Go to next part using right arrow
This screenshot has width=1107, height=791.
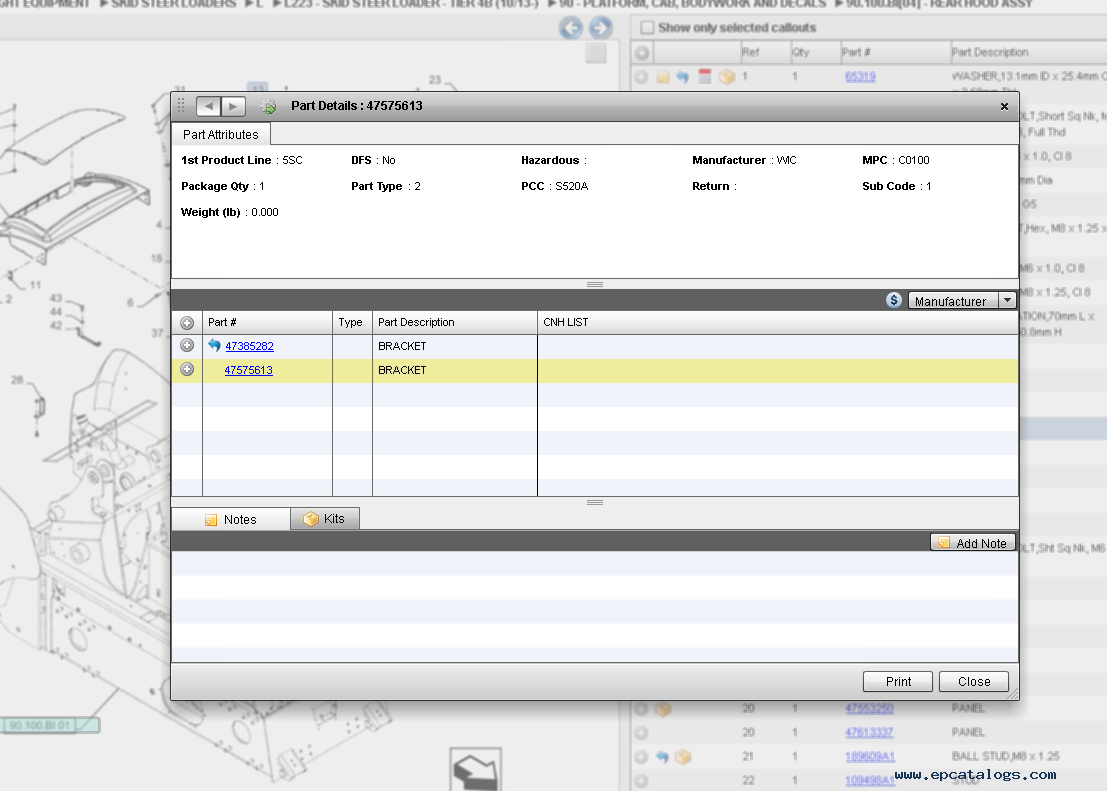232,106
